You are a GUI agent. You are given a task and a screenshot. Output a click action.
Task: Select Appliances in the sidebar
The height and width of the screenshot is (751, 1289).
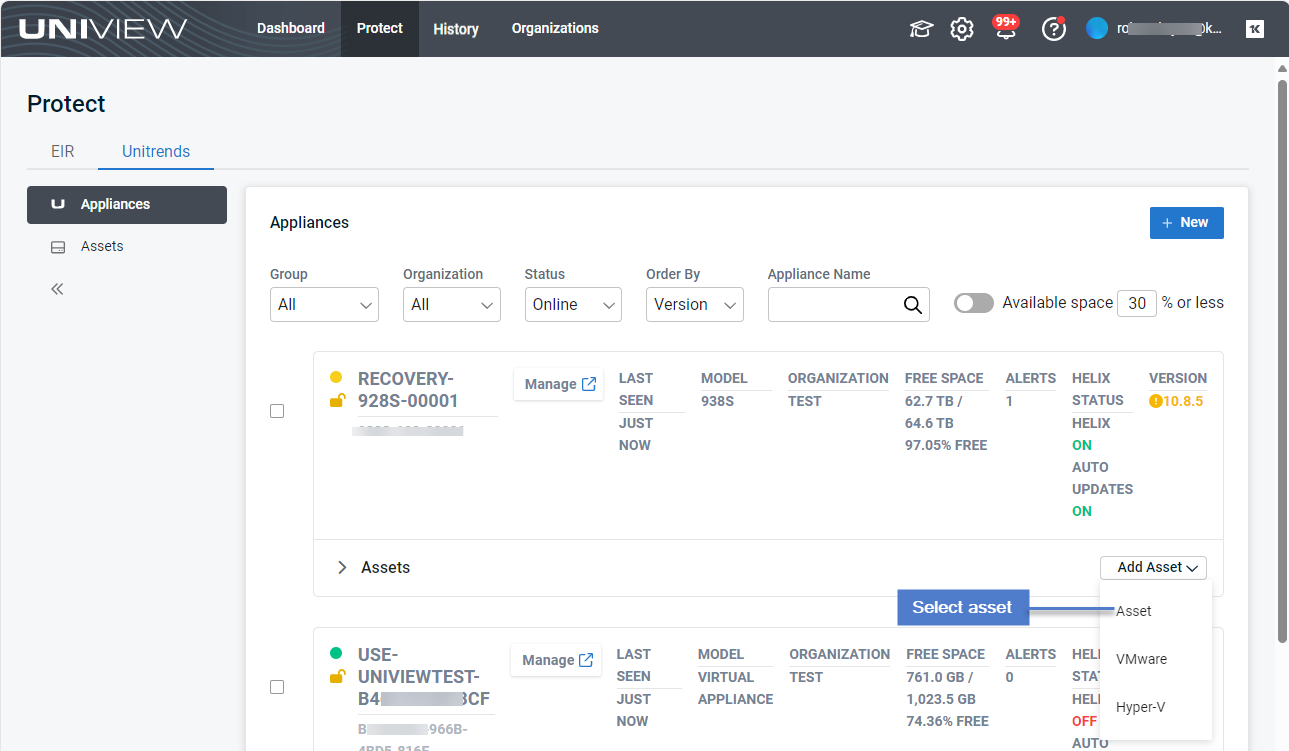tap(127, 204)
